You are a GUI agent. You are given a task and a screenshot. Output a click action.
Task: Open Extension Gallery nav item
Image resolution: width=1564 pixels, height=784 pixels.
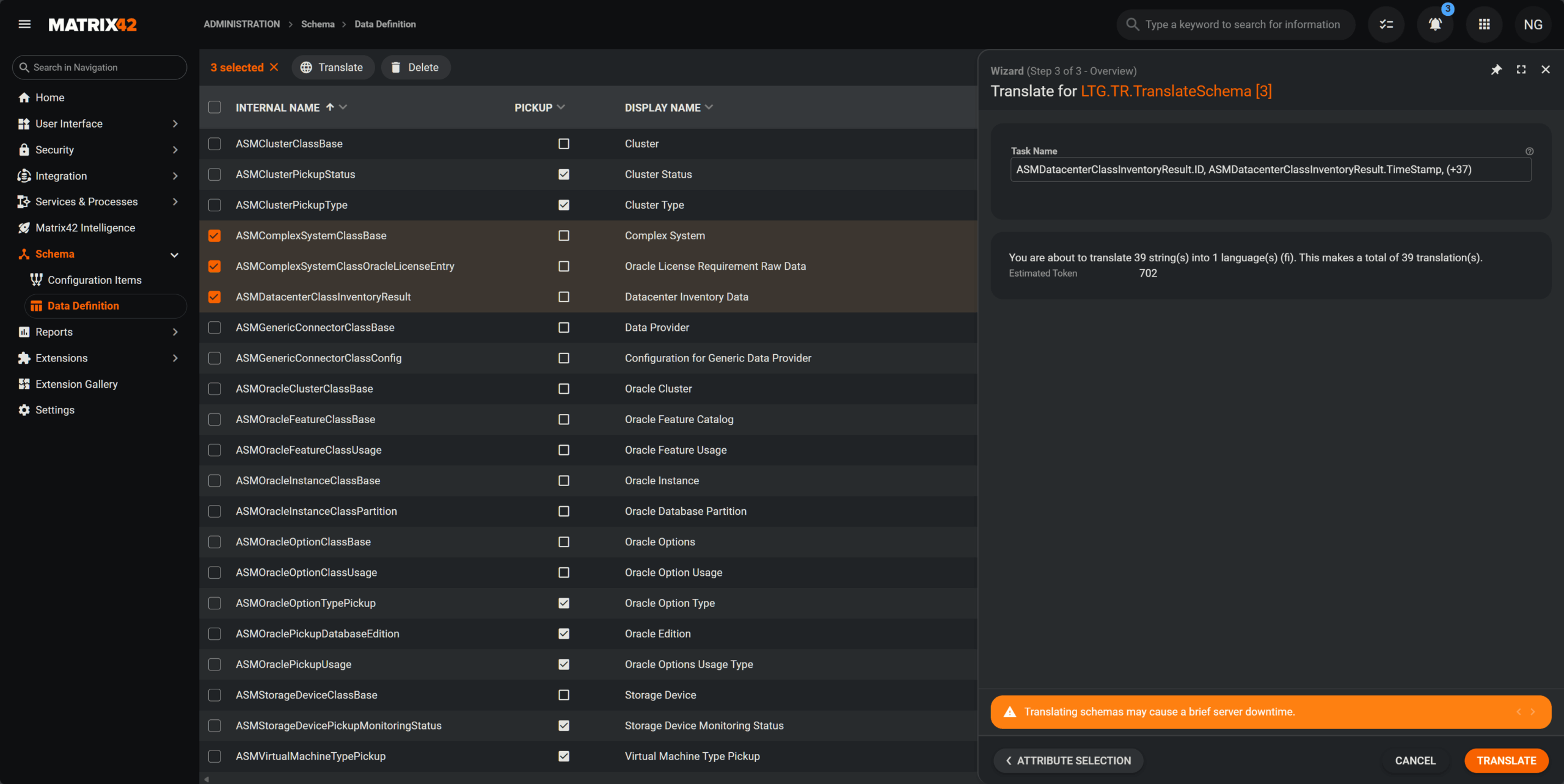pos(99,384)
